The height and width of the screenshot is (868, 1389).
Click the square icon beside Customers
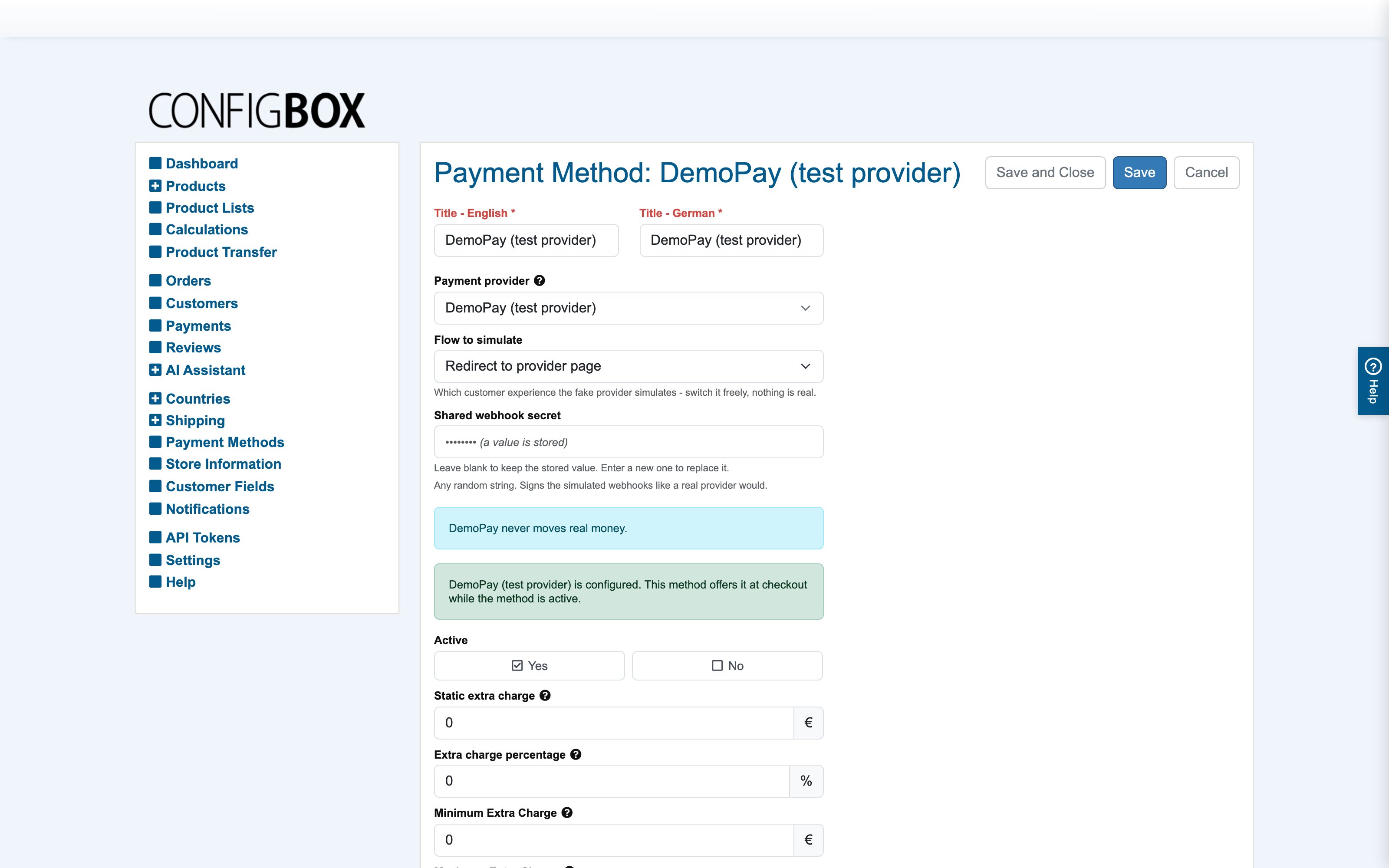[155, 302]
